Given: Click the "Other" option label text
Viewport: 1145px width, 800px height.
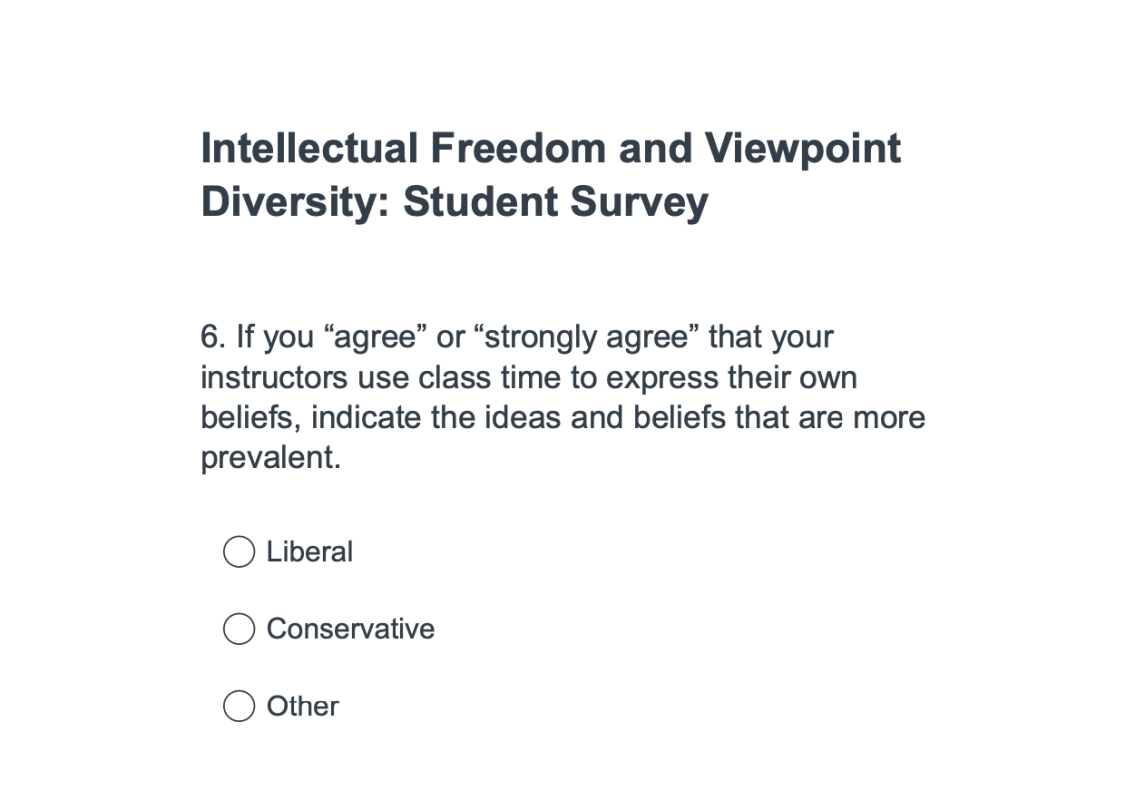Looking at the screenshot, I should (x=302, y=706).
